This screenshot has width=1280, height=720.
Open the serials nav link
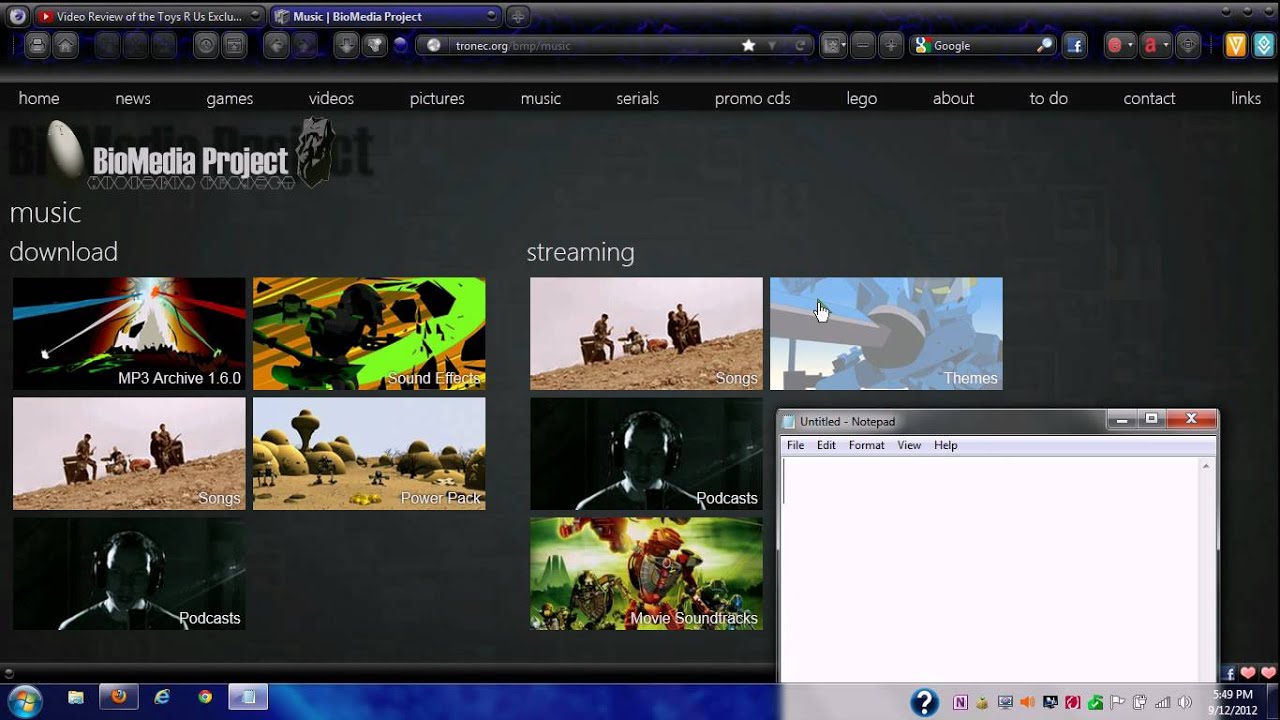point(637,98)
